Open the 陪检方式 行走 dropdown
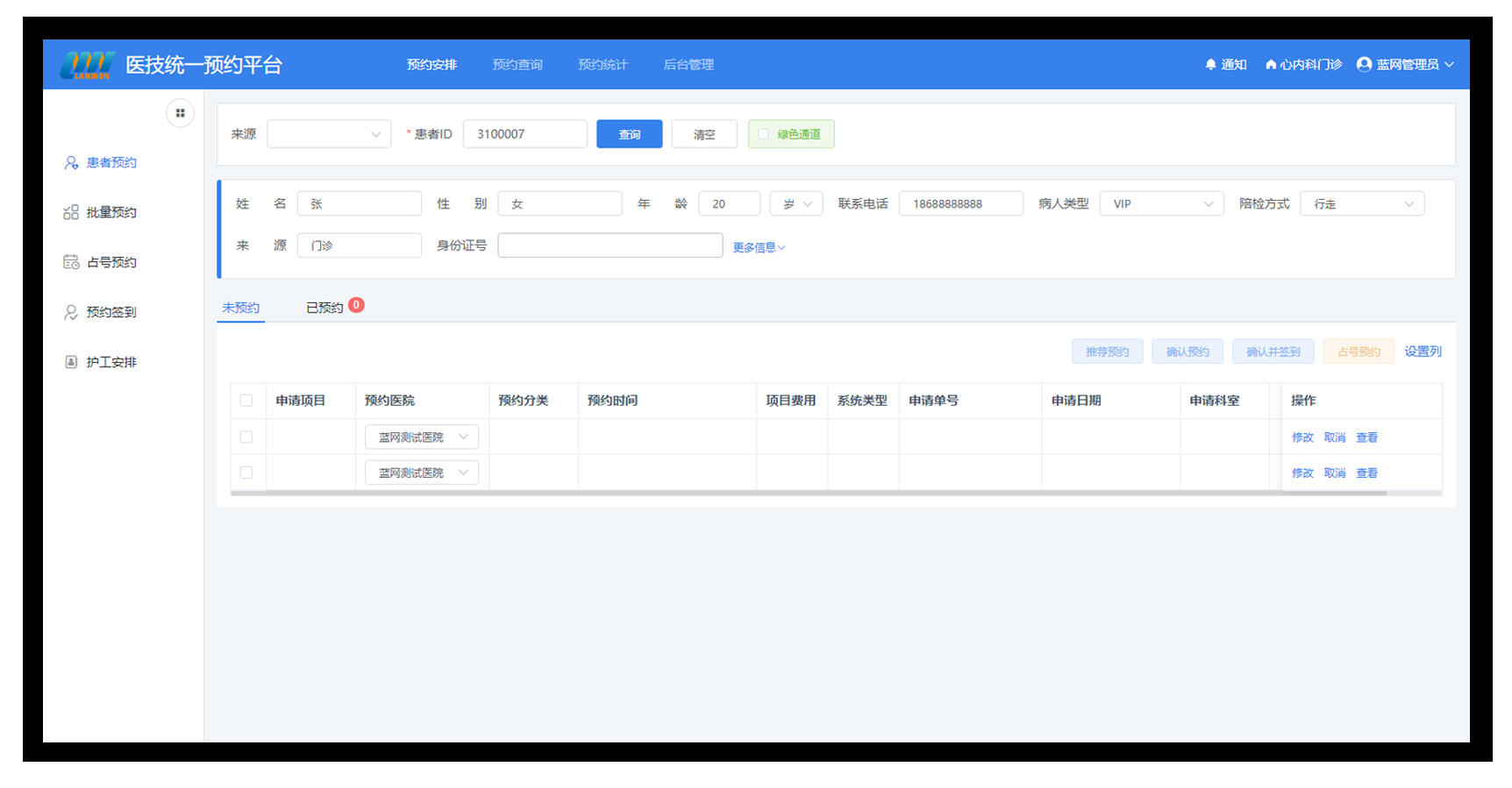Viewport: 1512px width, 788px height. [1362, 204]
